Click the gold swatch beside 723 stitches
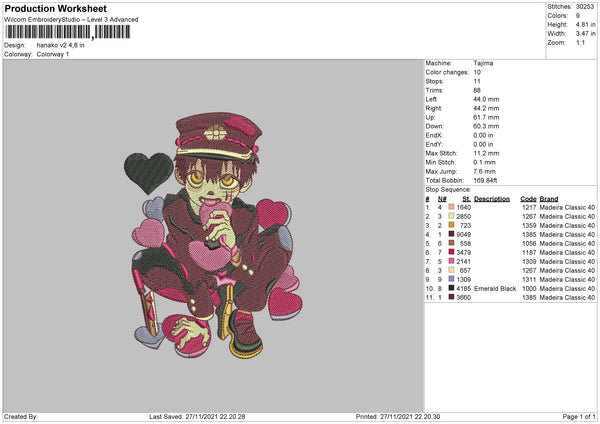The height and width of the screenshot is (424, 600). coord(451,225)
